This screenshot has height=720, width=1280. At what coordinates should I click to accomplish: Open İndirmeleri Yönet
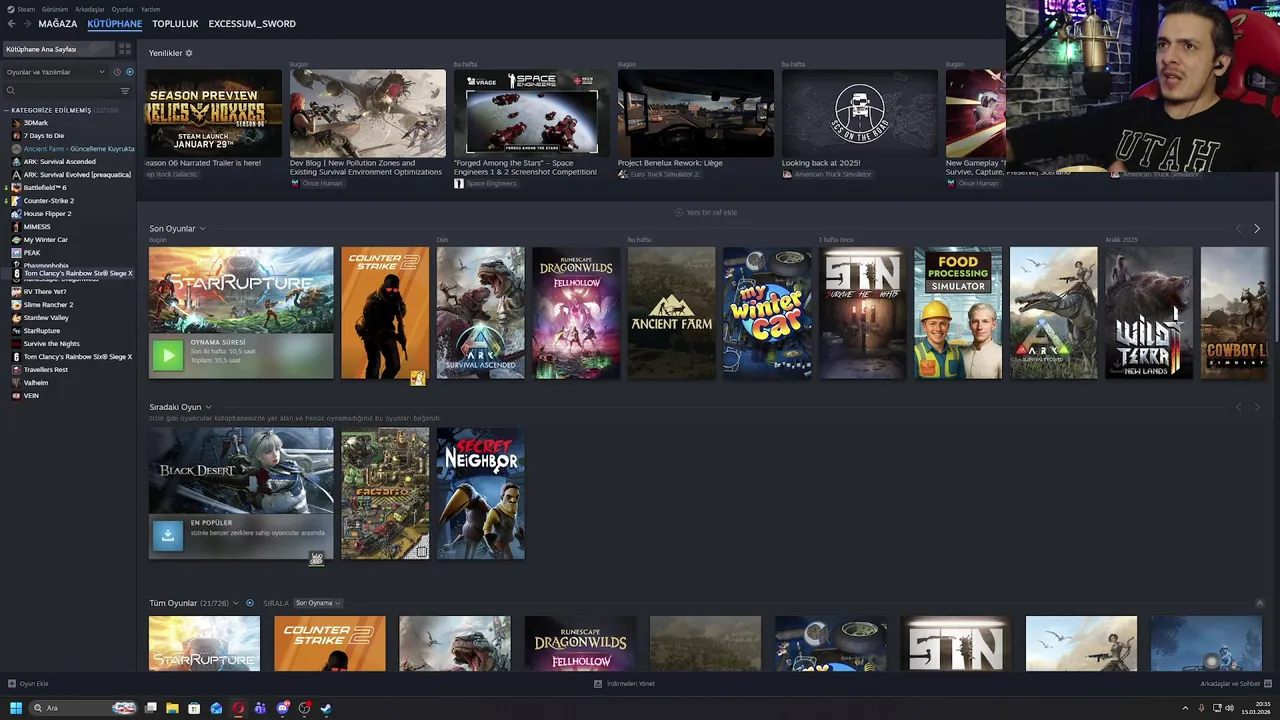625,684
